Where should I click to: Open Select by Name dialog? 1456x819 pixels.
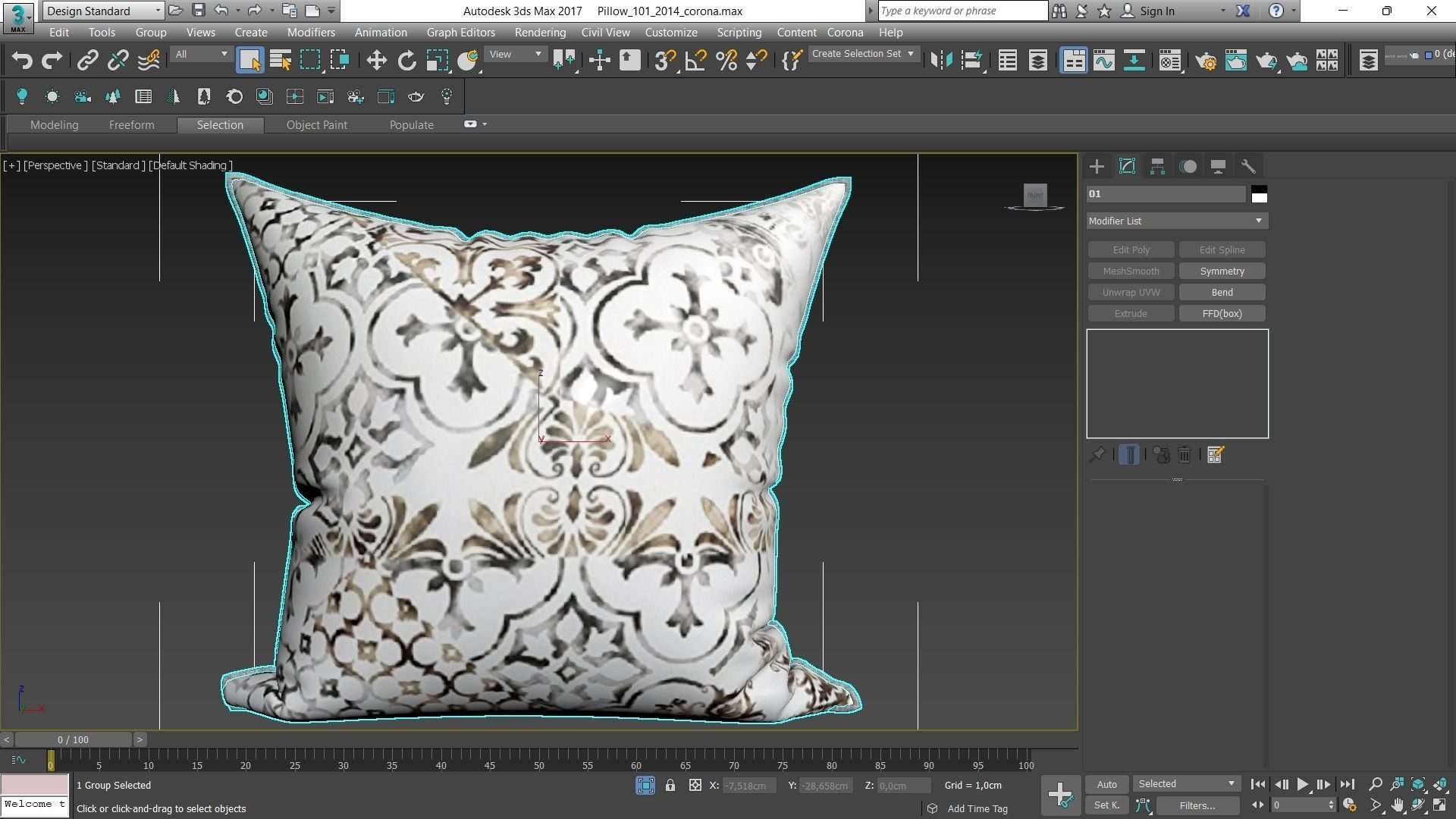281,61
